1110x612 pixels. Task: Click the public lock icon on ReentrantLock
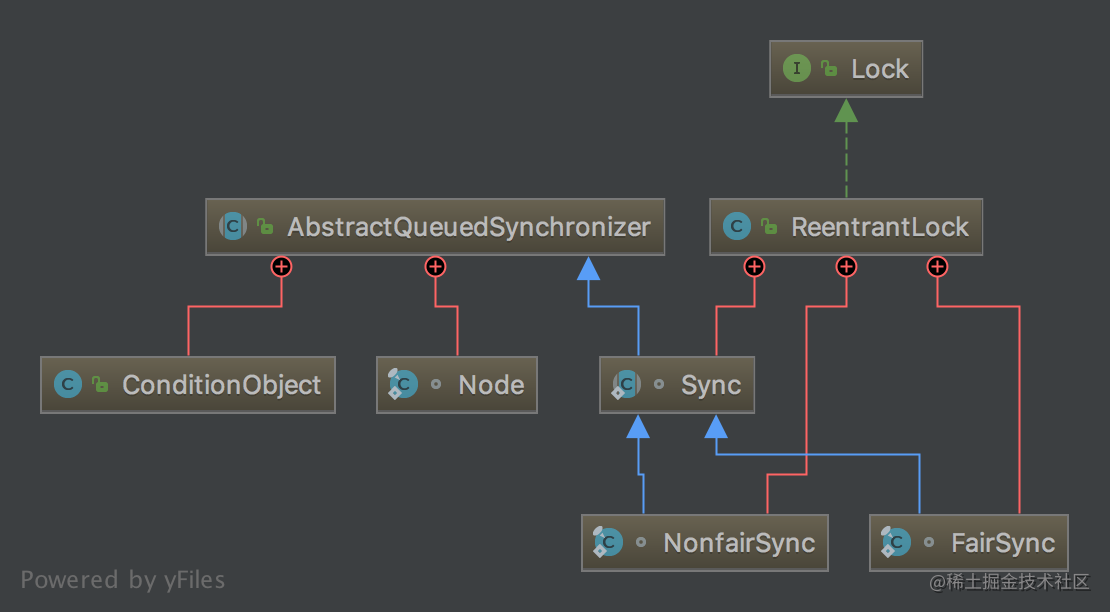click(x=769, y=226)
